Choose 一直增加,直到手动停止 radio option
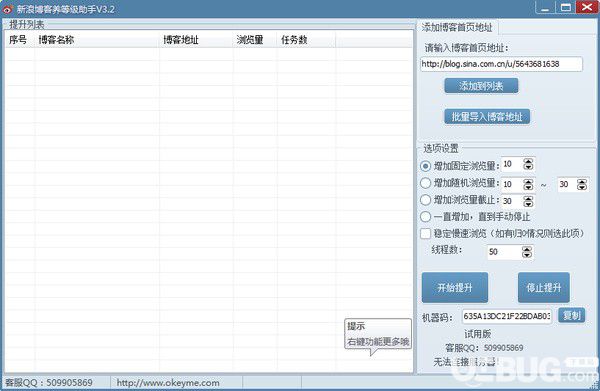Viewport: 600px width, 391px height. [426, 217]
